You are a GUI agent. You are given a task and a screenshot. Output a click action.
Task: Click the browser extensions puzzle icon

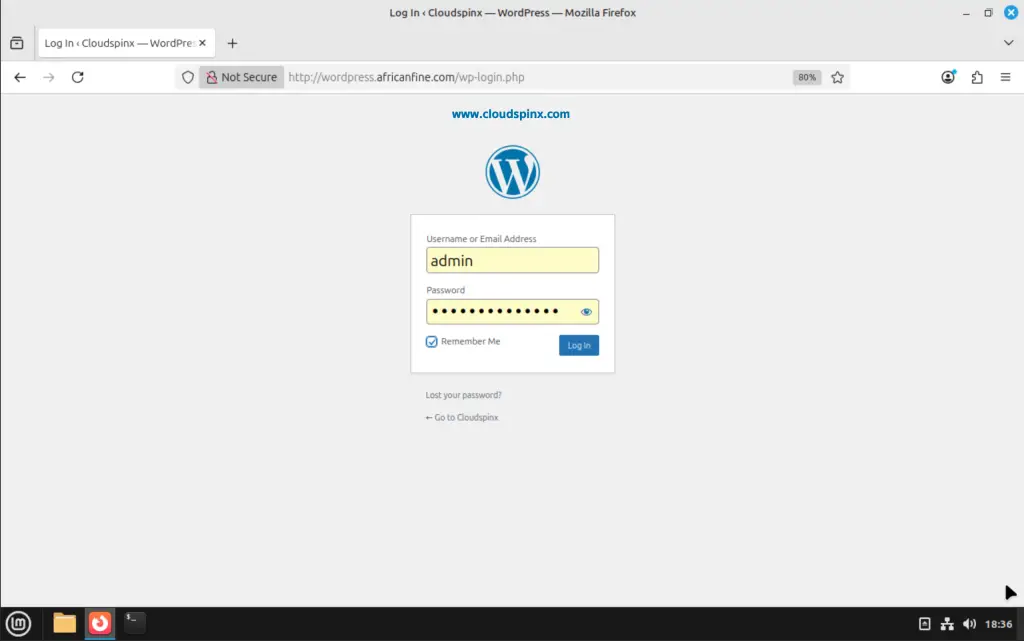click(x=977, y=77)
